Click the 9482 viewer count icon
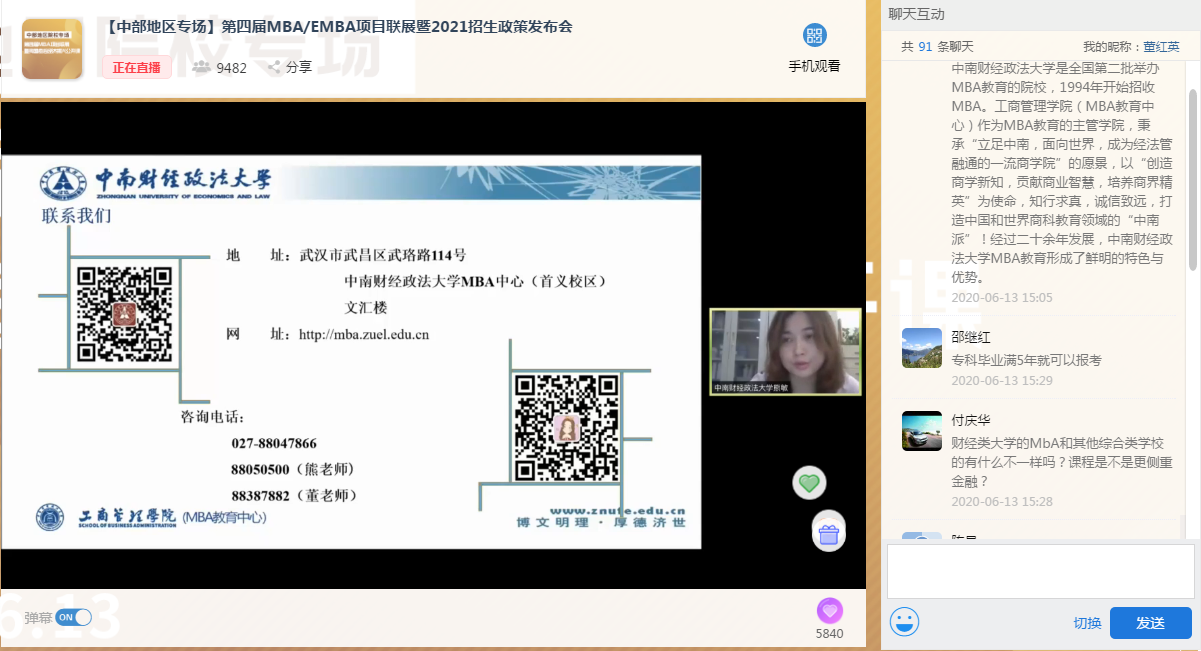The width and height of the screenshot is (1201, 651). pyautogui.click(x=201, y=67)
